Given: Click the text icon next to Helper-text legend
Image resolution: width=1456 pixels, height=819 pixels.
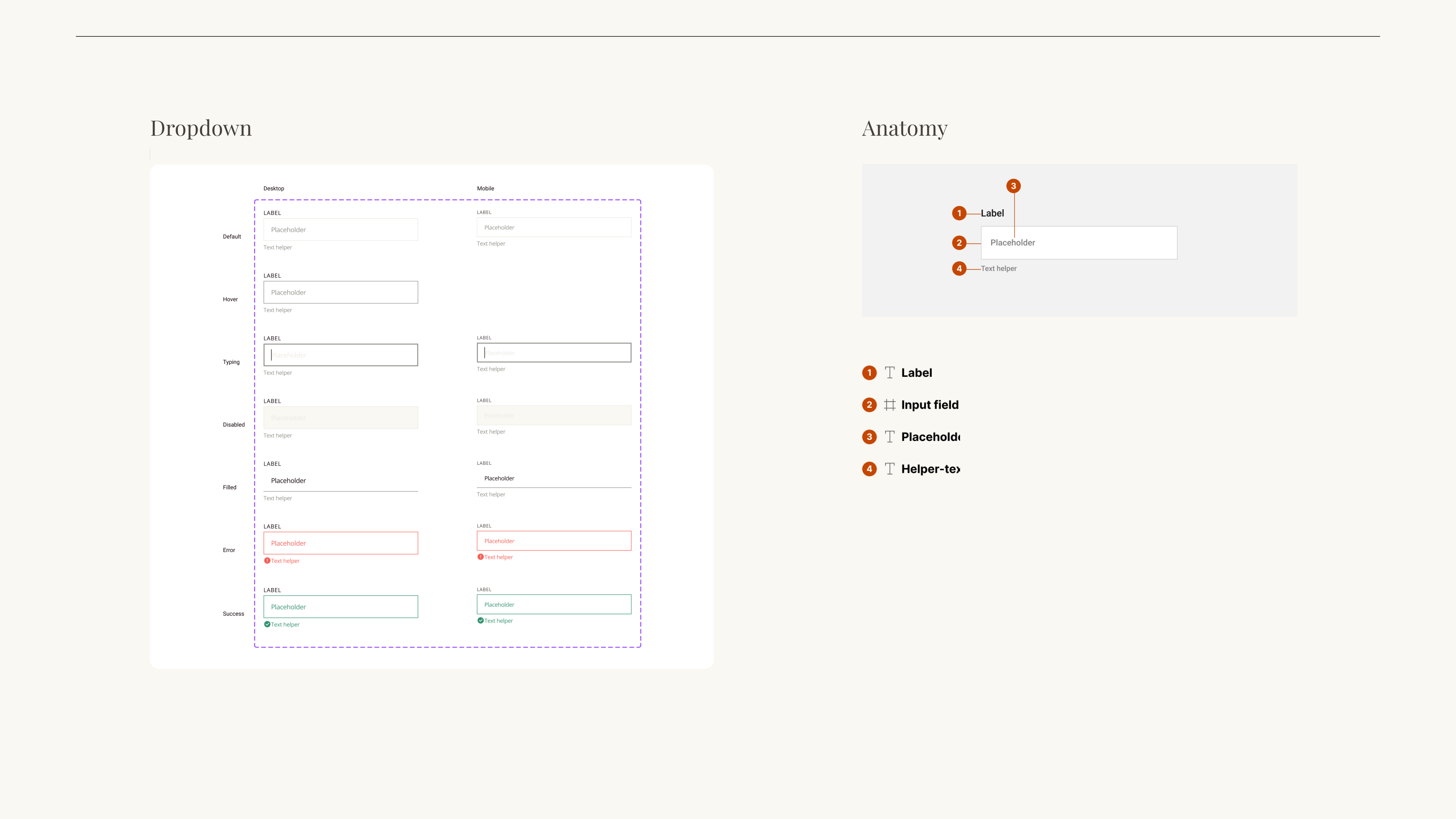Looking at the screenshot, I should point(890,469).
